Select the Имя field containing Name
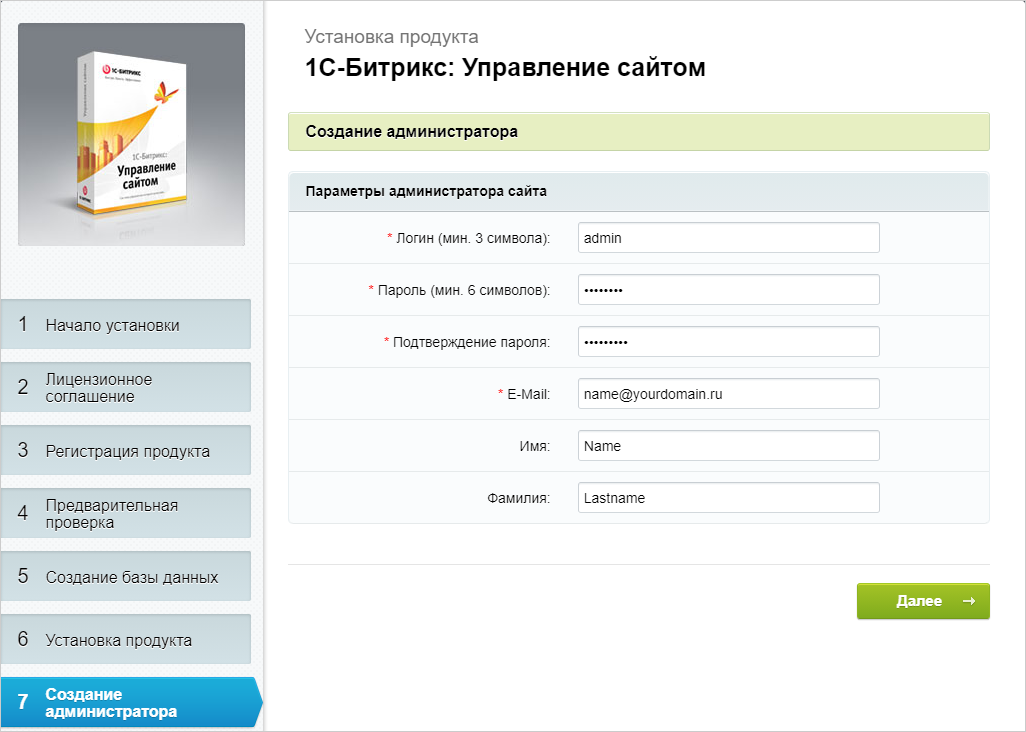This screenshot has height=732, width=1026. point(728,445)
